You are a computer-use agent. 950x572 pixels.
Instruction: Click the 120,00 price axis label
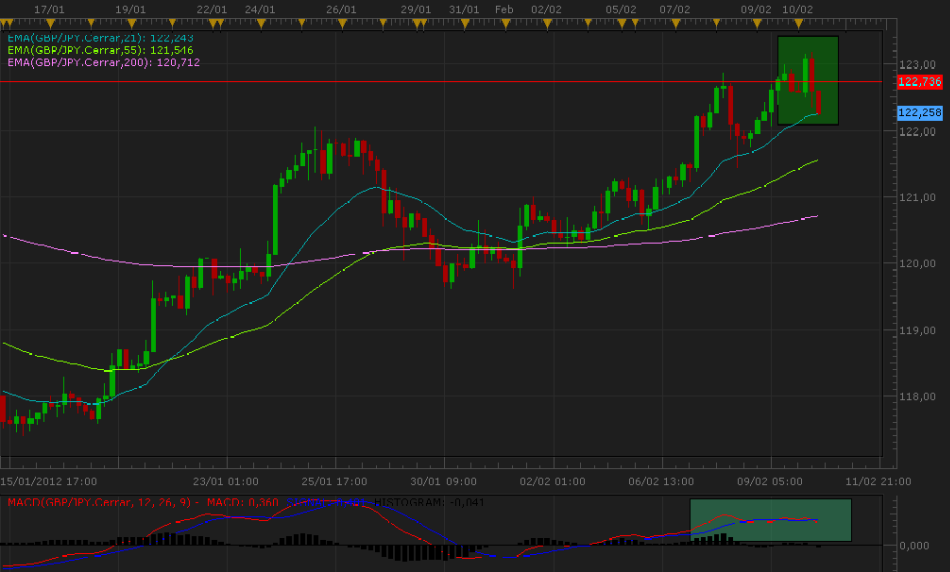[x=917, y=264]
